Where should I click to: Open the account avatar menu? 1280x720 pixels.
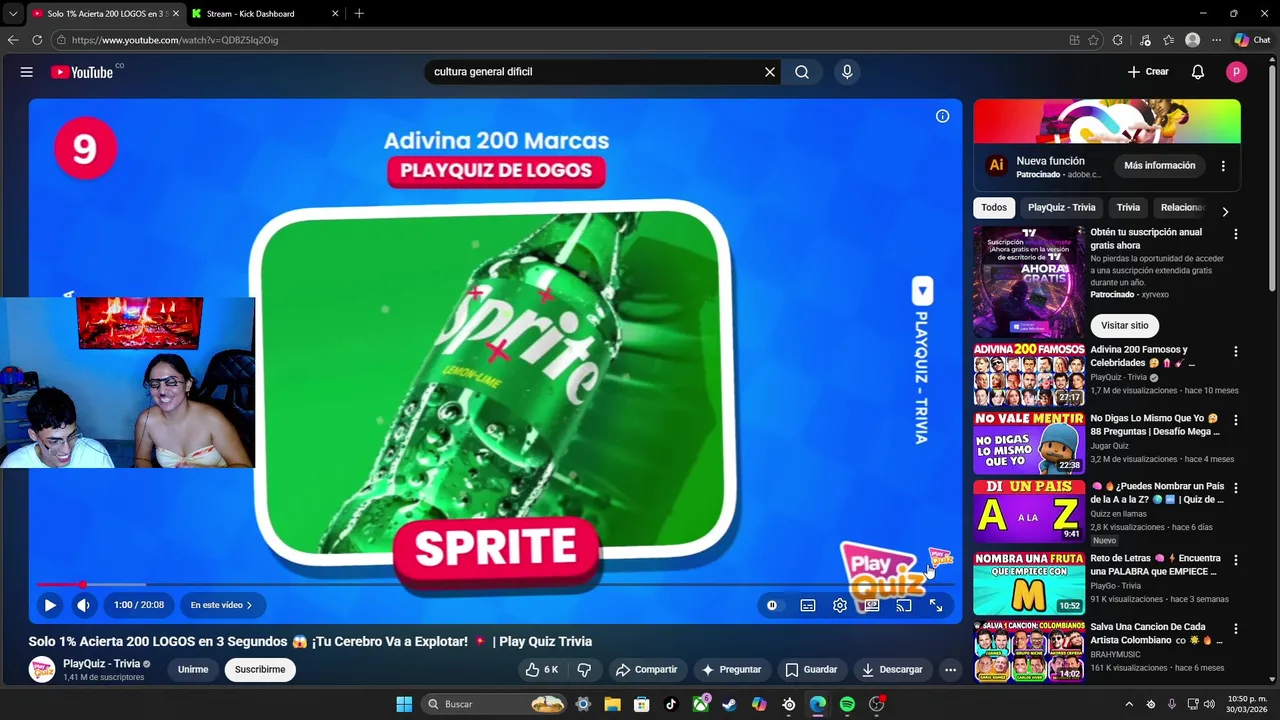click(x=1237, y=72)
